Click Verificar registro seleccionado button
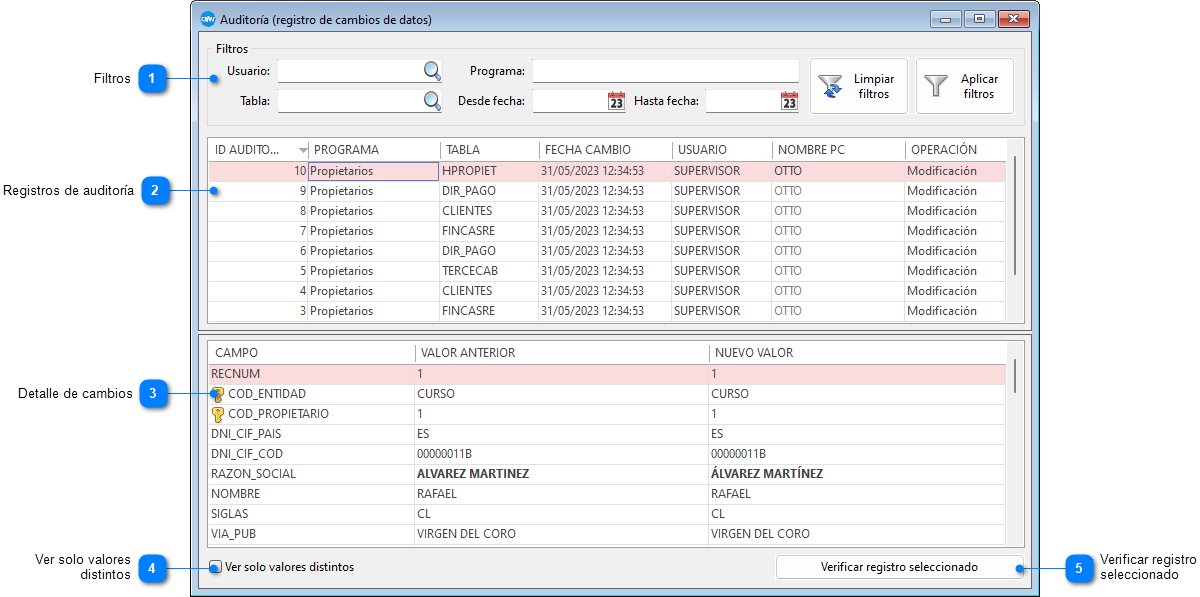This screenshot has width=1200, height=597. (x=899, y=567)
